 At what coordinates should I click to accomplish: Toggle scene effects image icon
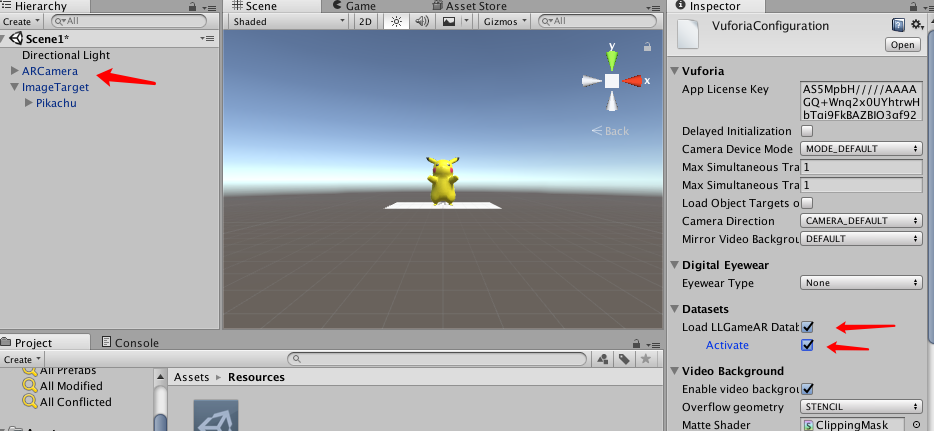point(449,21)
